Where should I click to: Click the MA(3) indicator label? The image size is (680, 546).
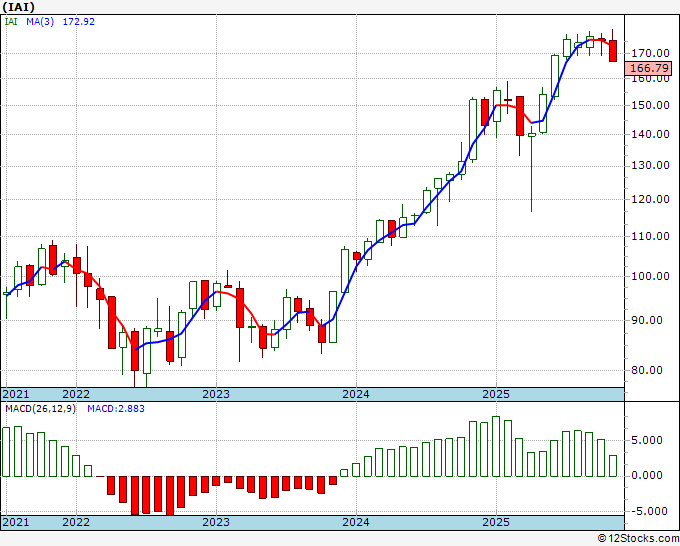40,22
